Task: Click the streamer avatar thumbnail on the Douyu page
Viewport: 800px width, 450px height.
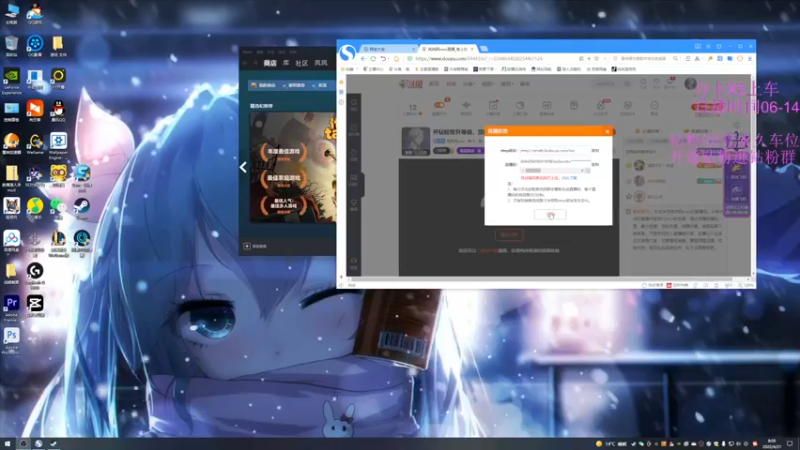Action: point(416,141)
